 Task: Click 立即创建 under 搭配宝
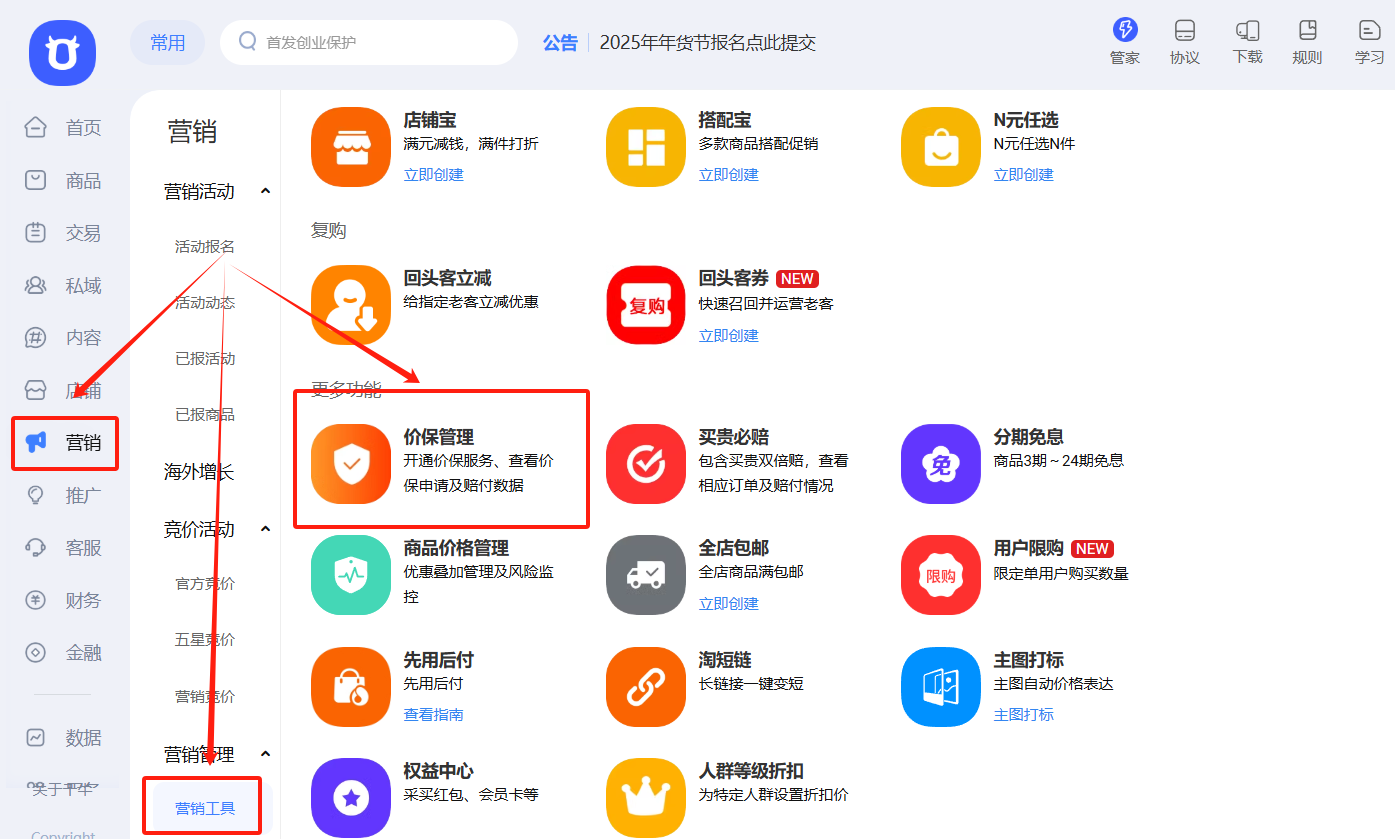point(728,175)
